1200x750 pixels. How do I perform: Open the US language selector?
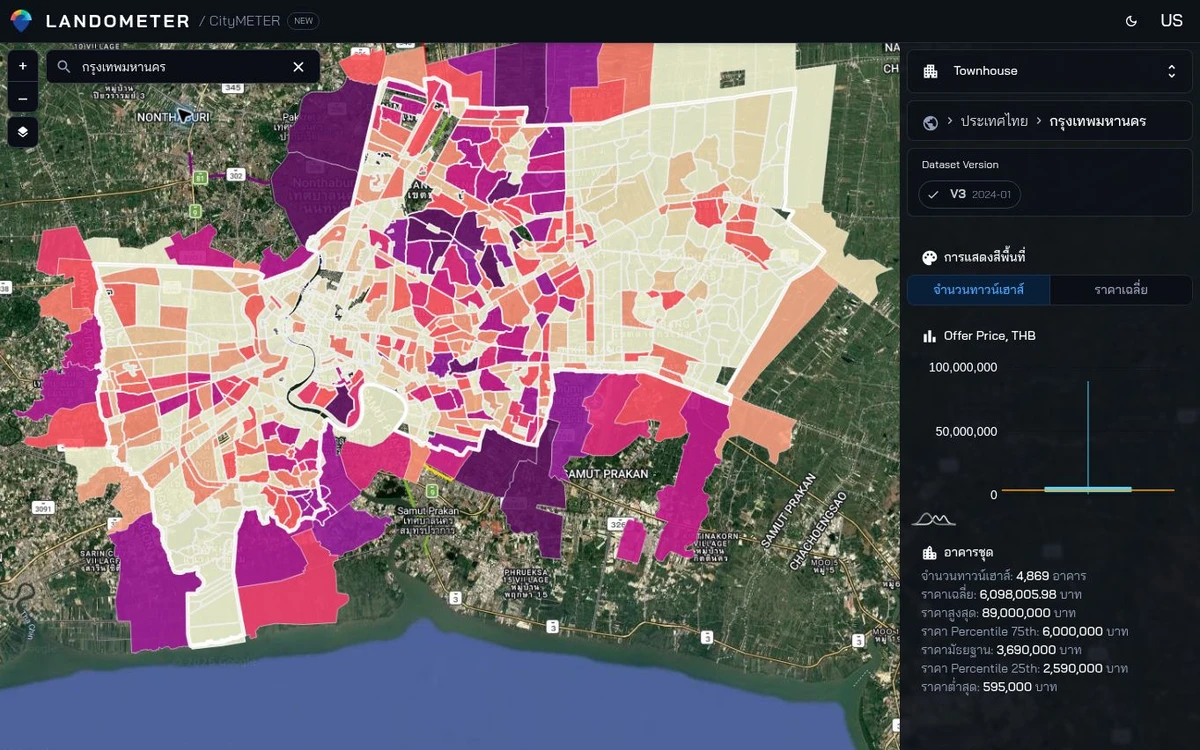pos(1171,21)
